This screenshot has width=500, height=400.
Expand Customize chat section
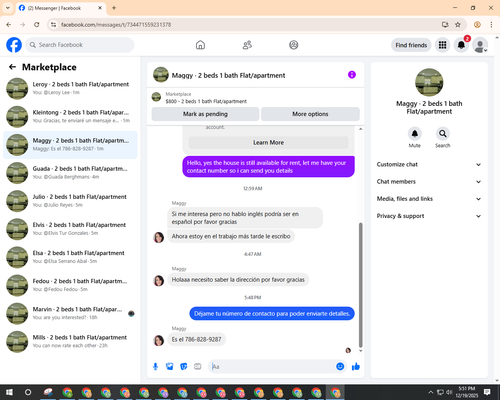click(x=429, y=164)
